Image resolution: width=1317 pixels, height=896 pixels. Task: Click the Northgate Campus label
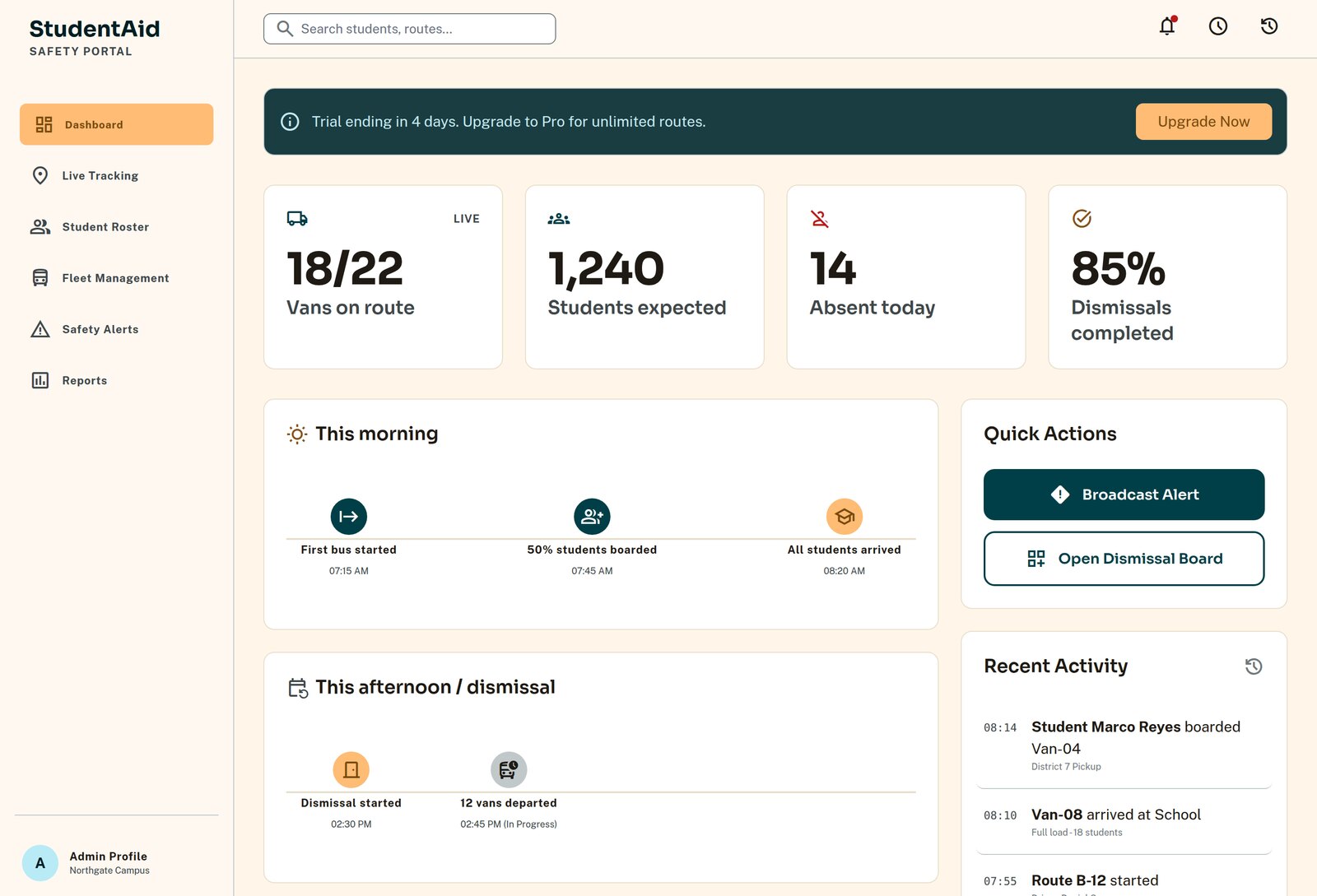109,870
